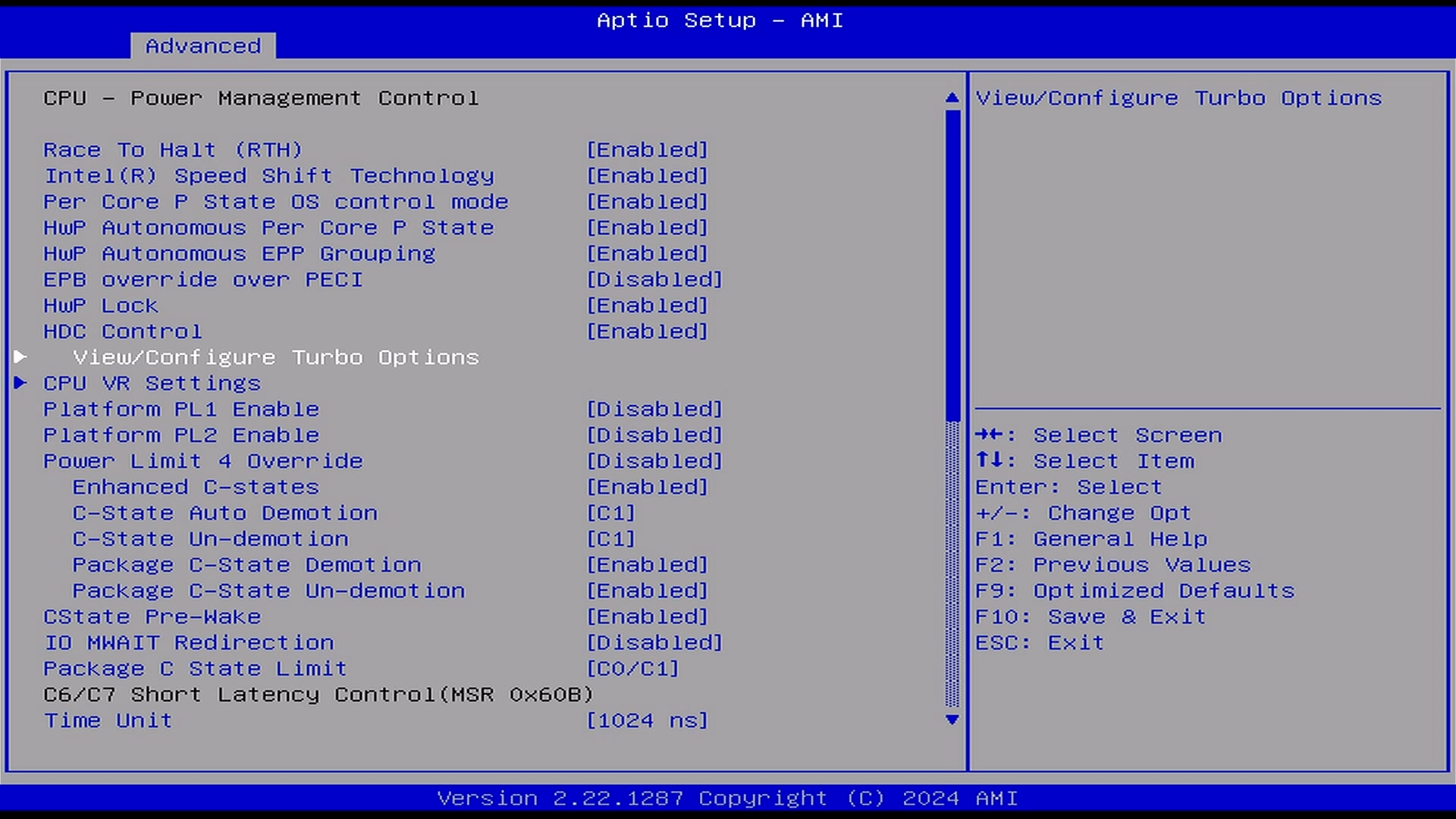Click the lower hatched scrollbar track
This screenshot has width=1456, height=819.
tap(952, 565)
